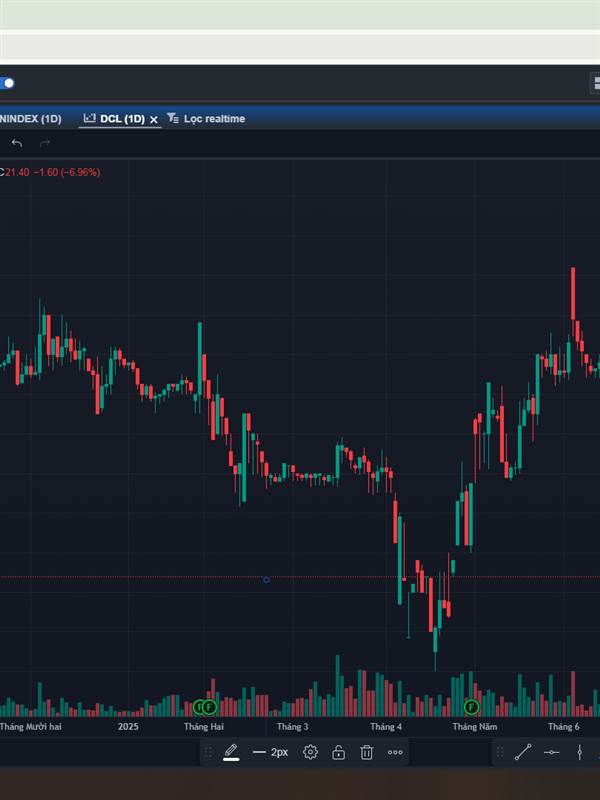Select the vertical line tool
The image size is (600, 800).
point(580,752)
